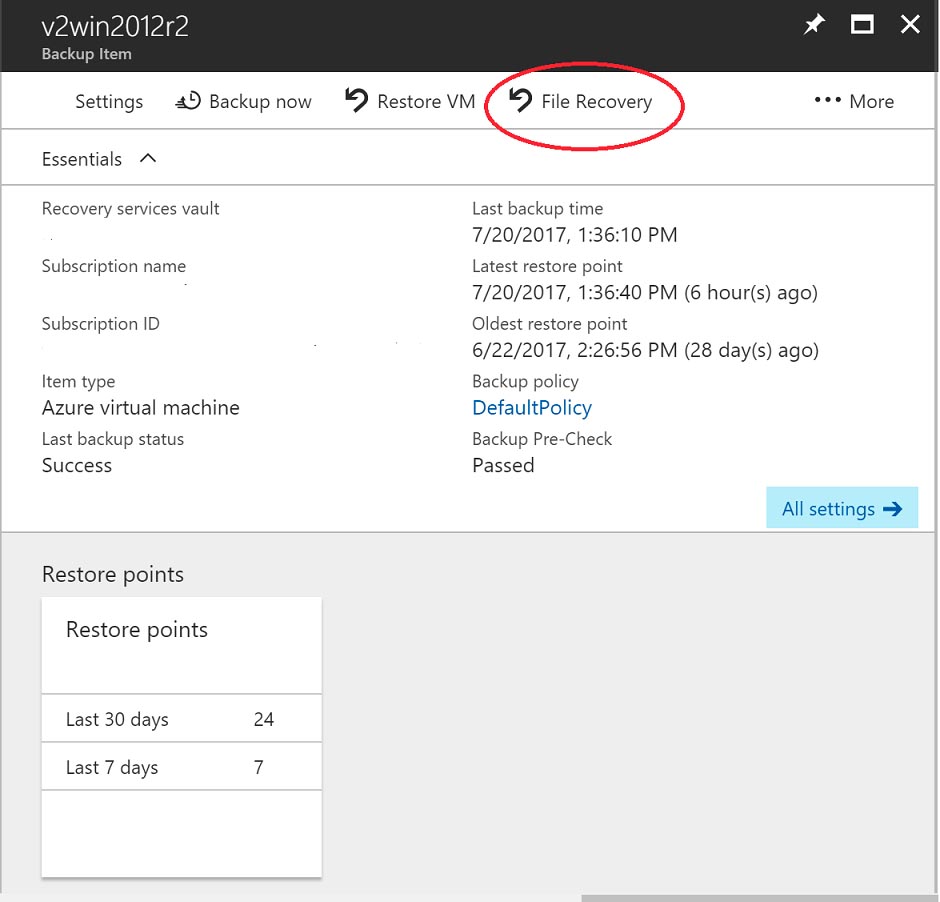
Task: Open File Recovery from the toolbar
Action: point(595,101)
